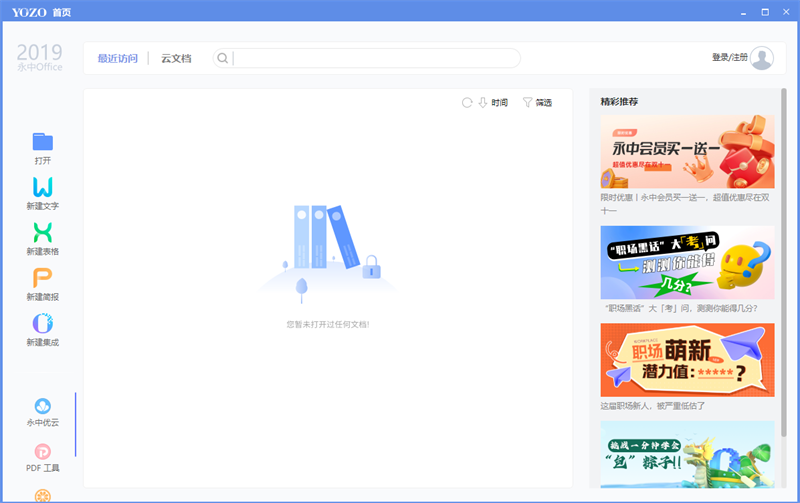800x503 pixels.
Task: Click the search magnifier icon
Action: [223, 58]
